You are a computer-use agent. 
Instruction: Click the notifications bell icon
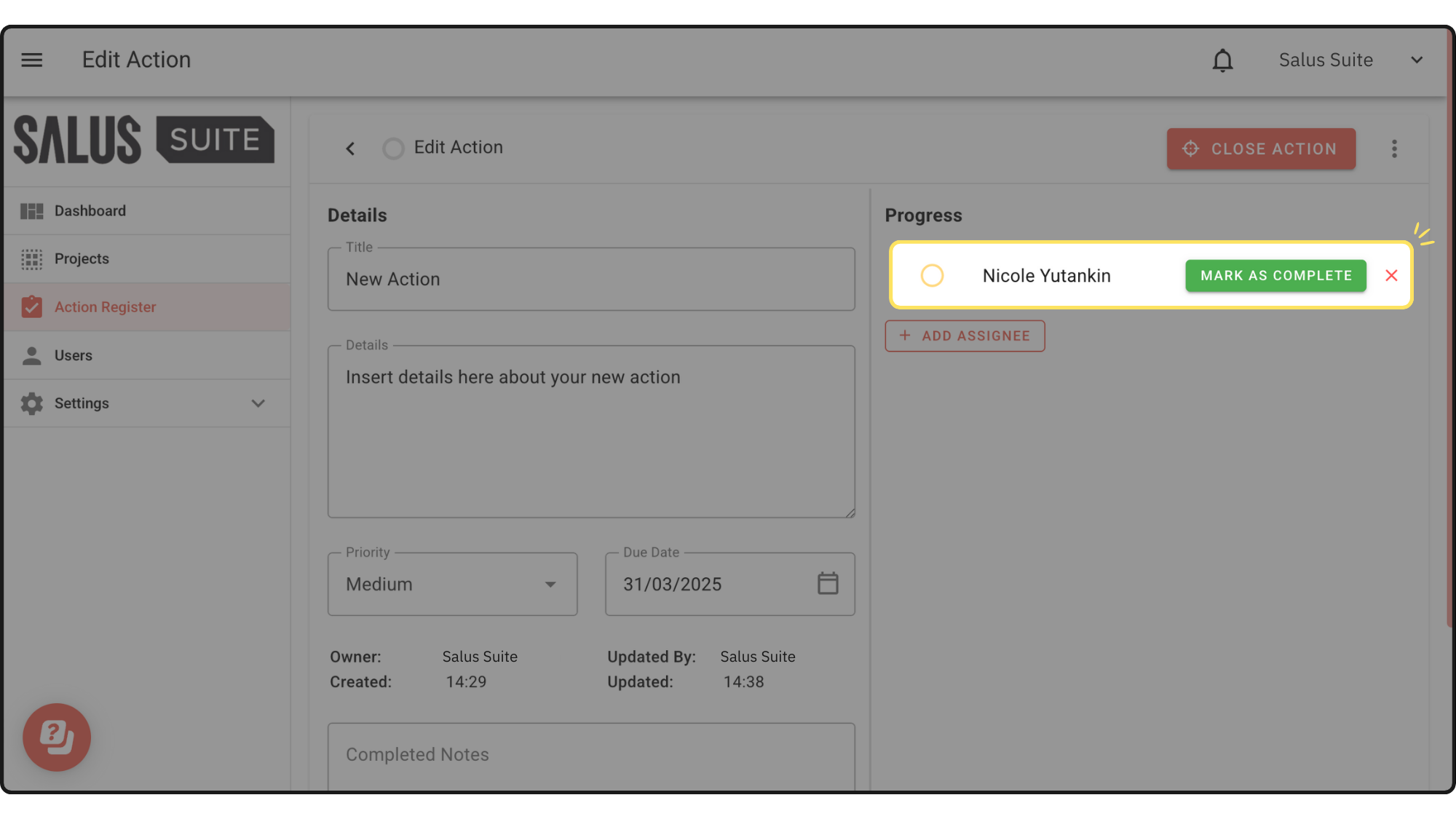coord(1222,60)
